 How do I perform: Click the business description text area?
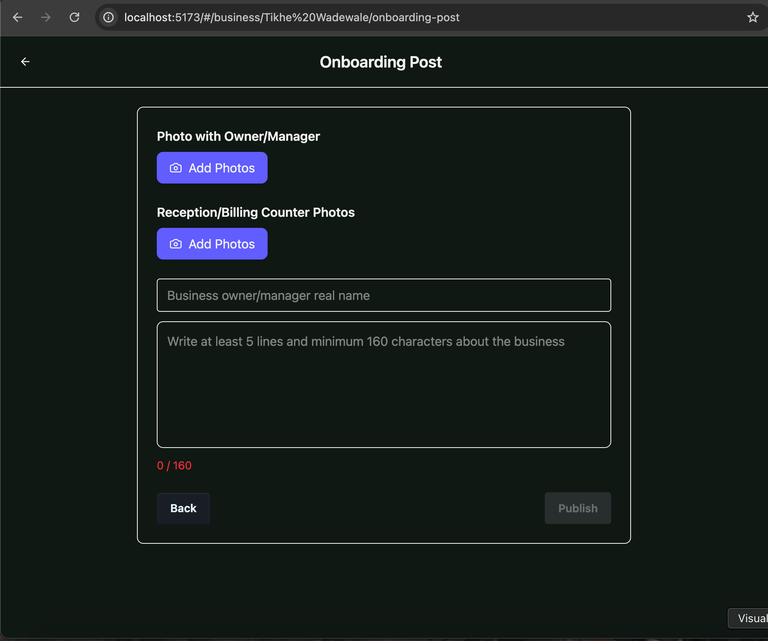tap(384, 384)
